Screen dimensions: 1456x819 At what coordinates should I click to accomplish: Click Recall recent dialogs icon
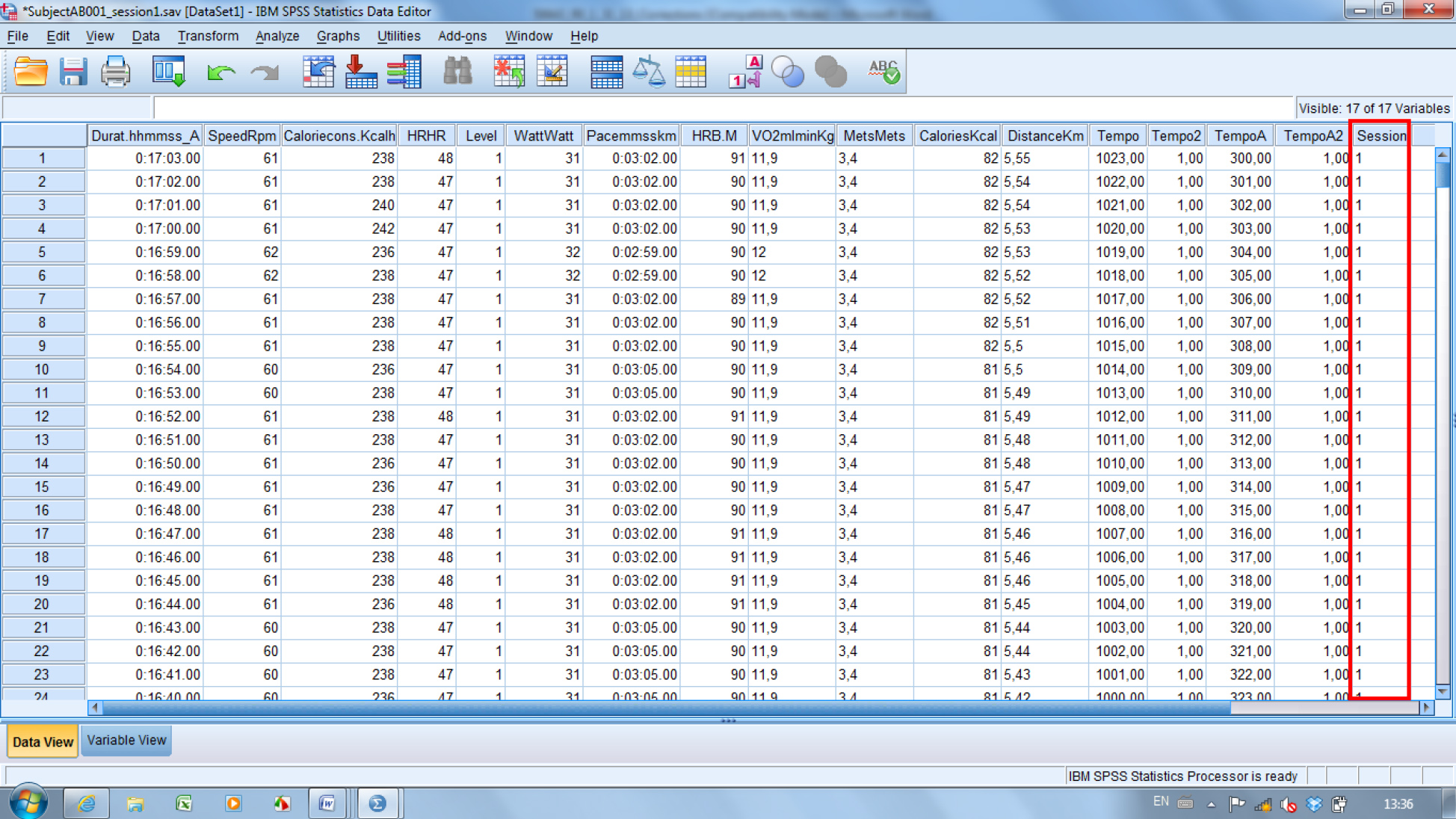(169, 72)
